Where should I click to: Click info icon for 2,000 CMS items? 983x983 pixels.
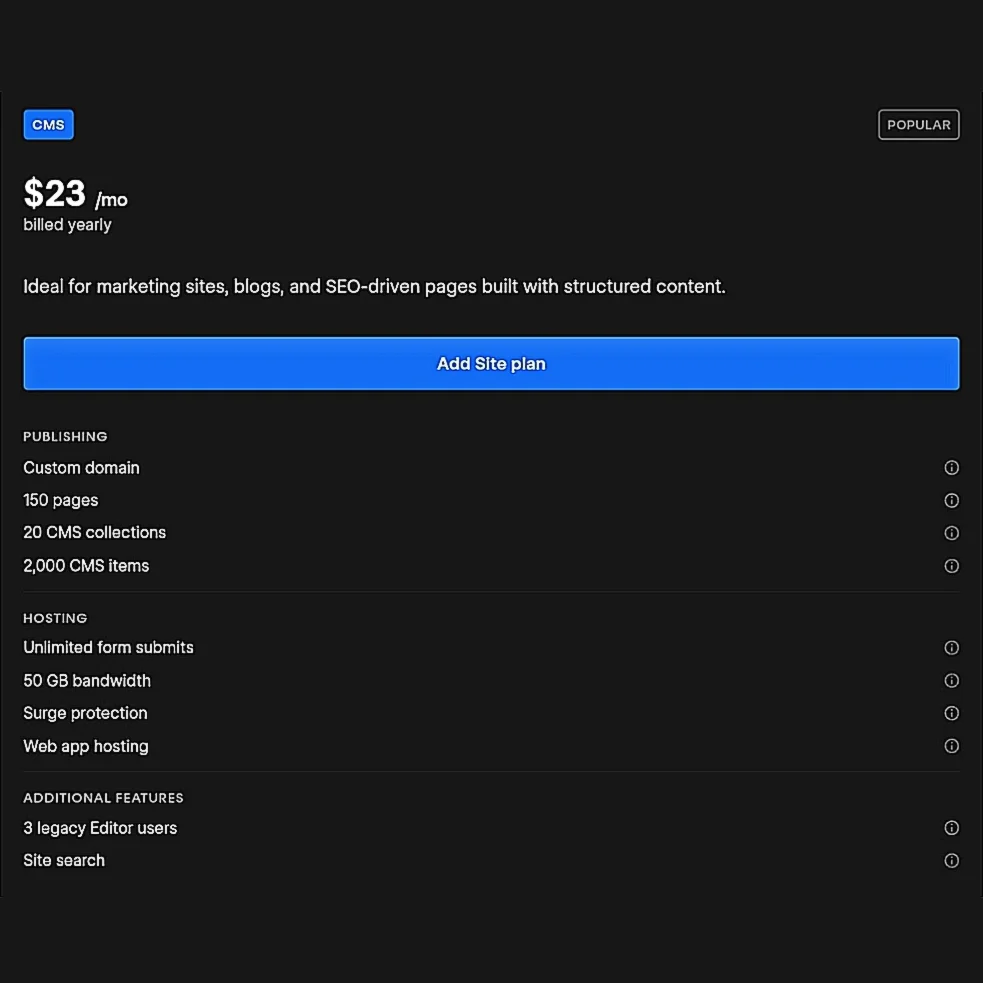[x=951, y=566]
